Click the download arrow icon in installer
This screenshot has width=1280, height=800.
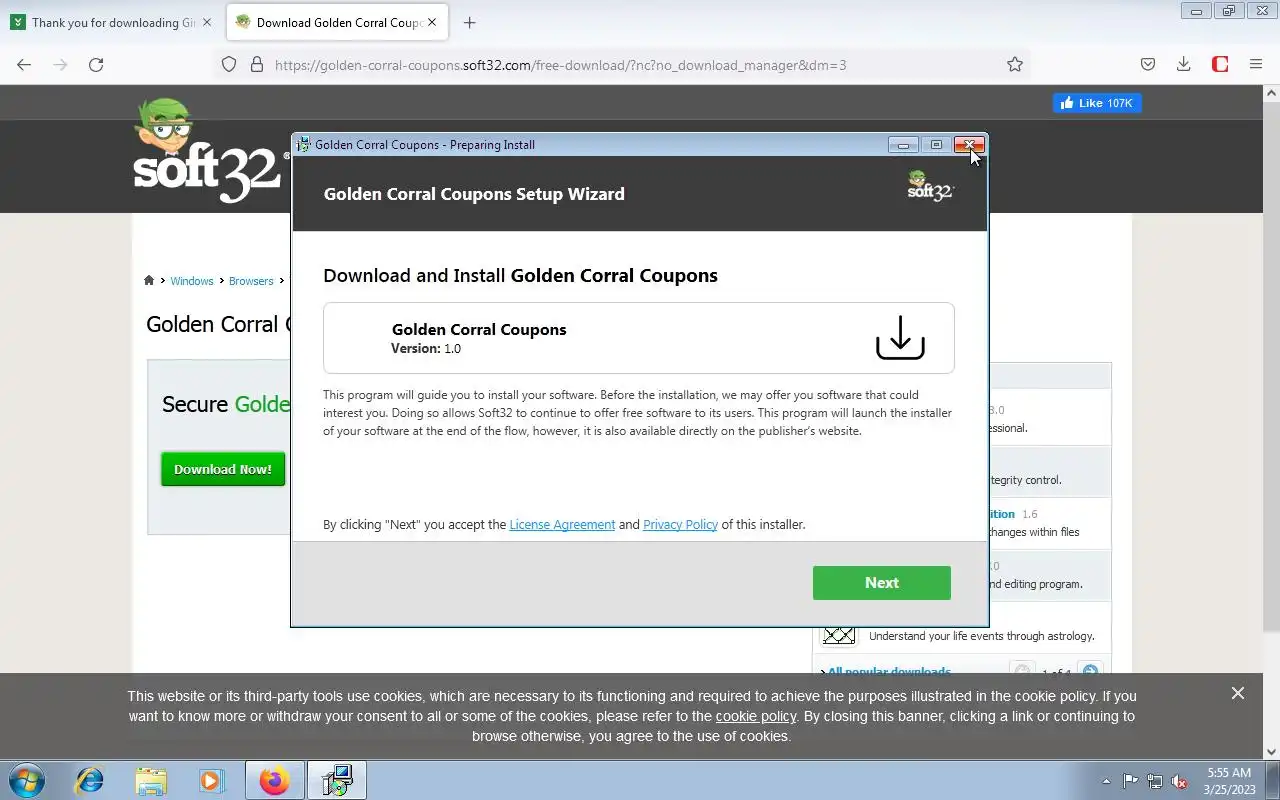click(x=900, y=338)
